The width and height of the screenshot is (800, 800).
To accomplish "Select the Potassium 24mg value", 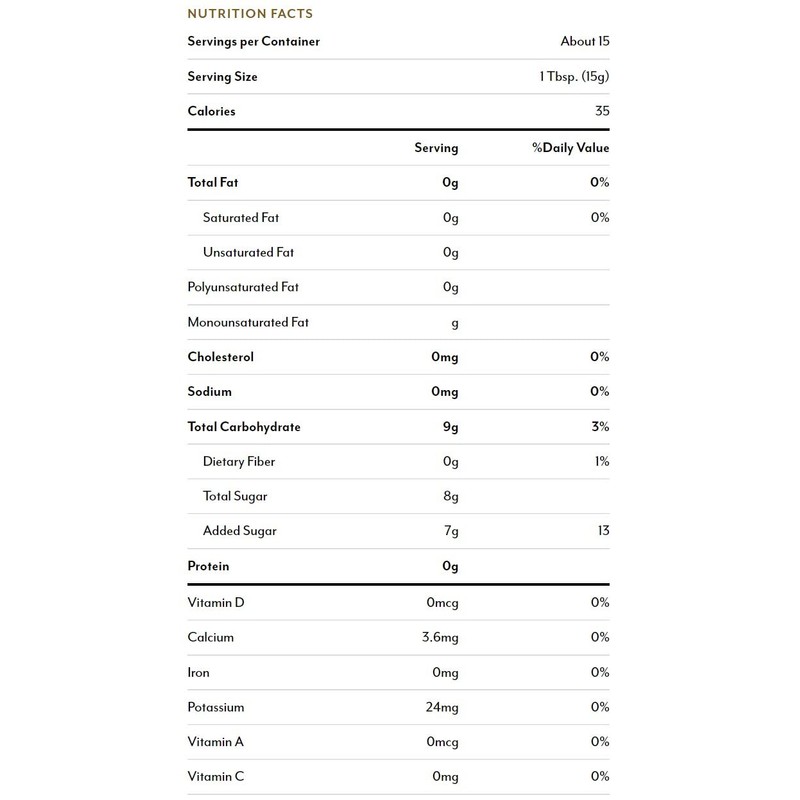I will (441, 707).
